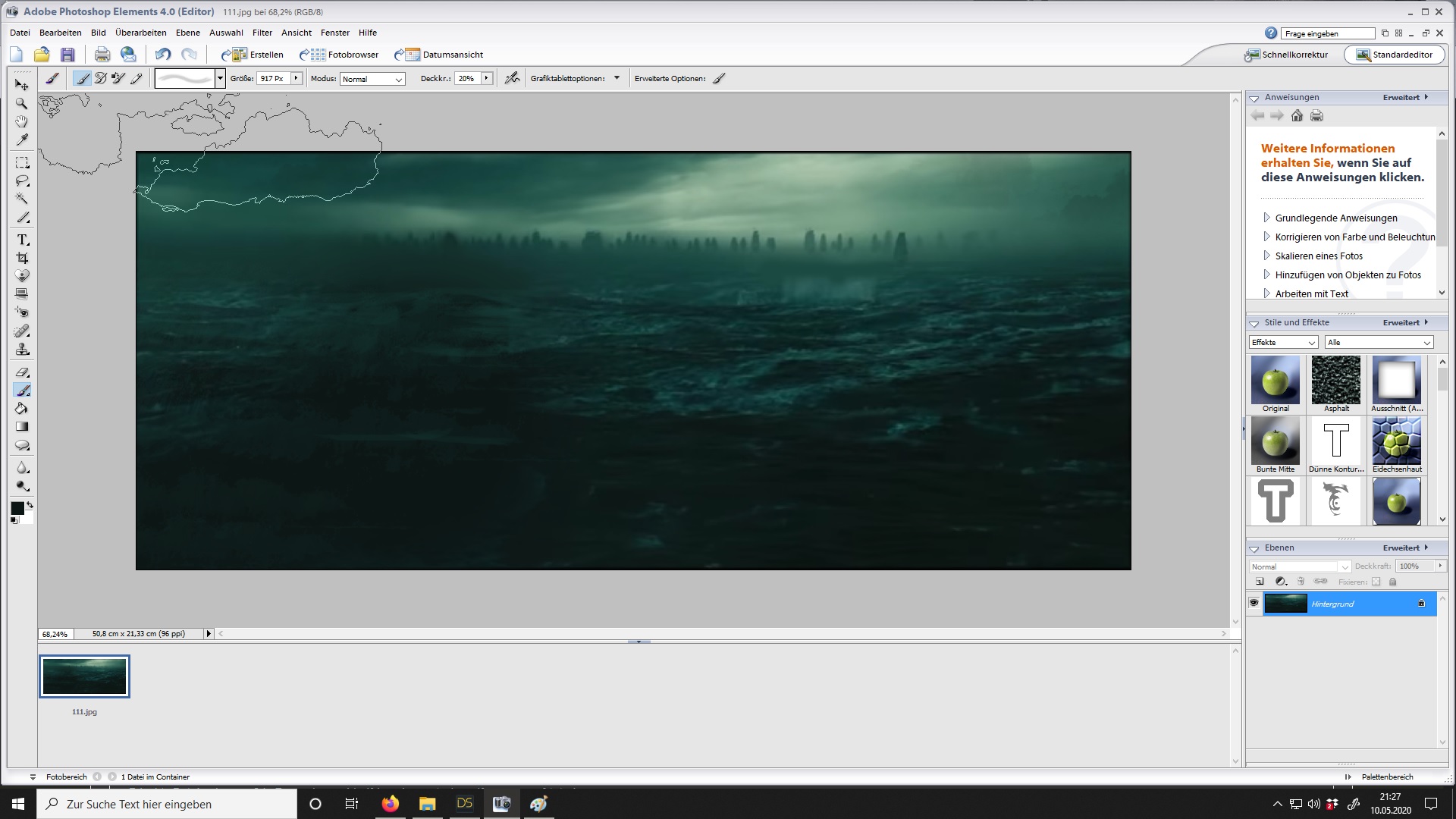The height and width of the screenshot is (819, 1456).
Task: Select the Hand tool
Action: 22,121
